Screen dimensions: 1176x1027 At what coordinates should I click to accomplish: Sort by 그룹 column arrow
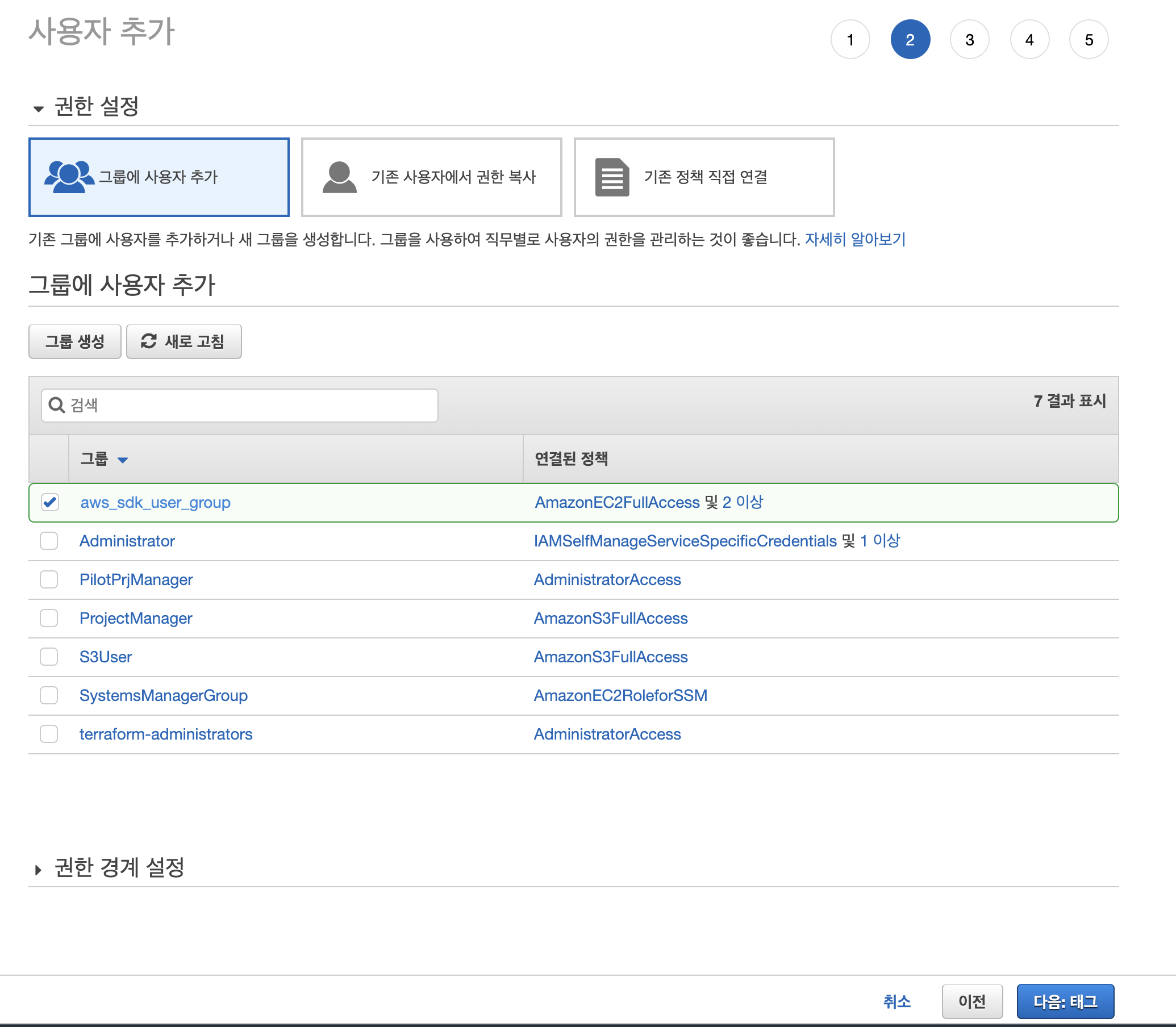click(x=123, y=460)
